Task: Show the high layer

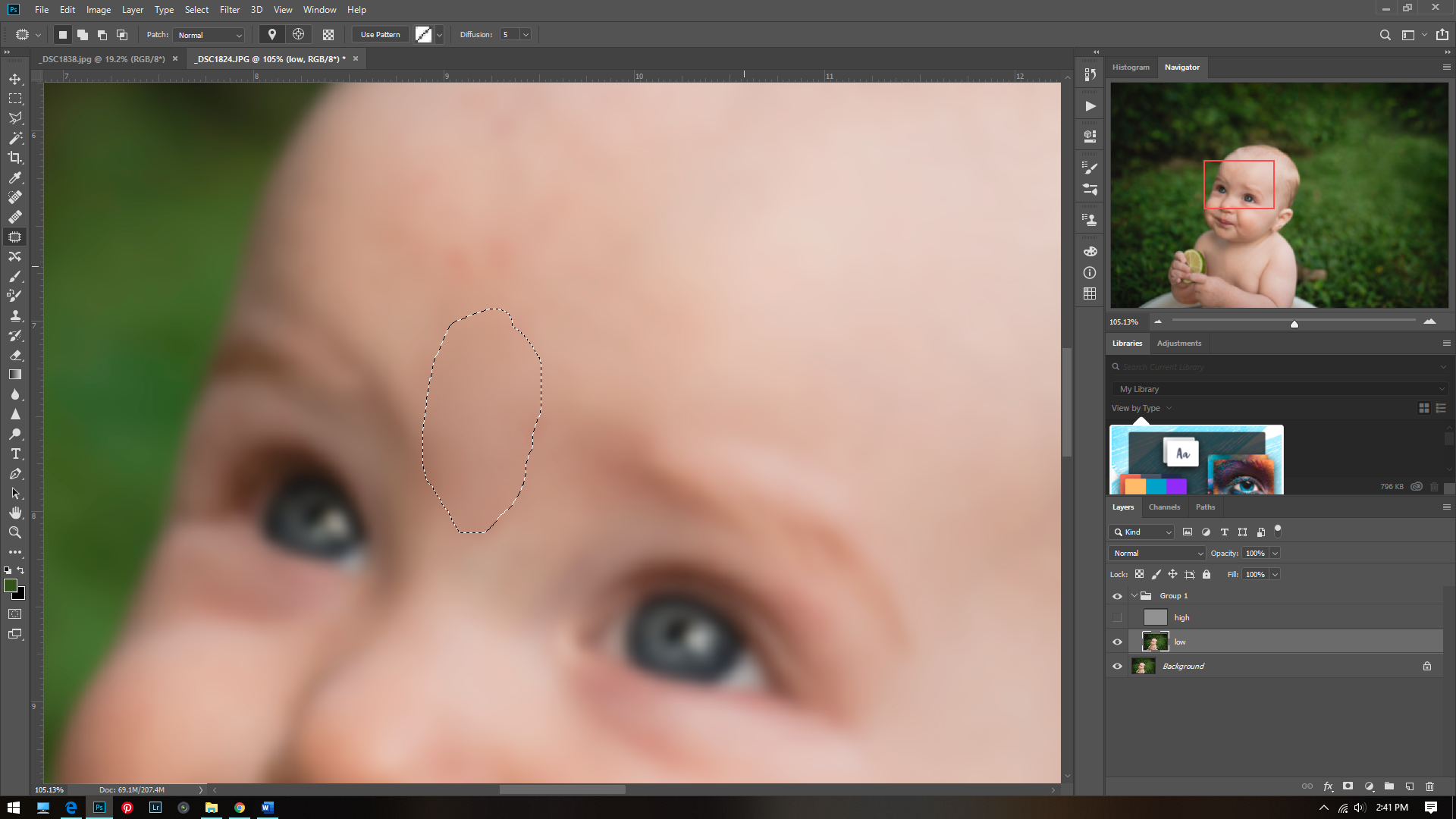Action: (x=1117, y=617)
